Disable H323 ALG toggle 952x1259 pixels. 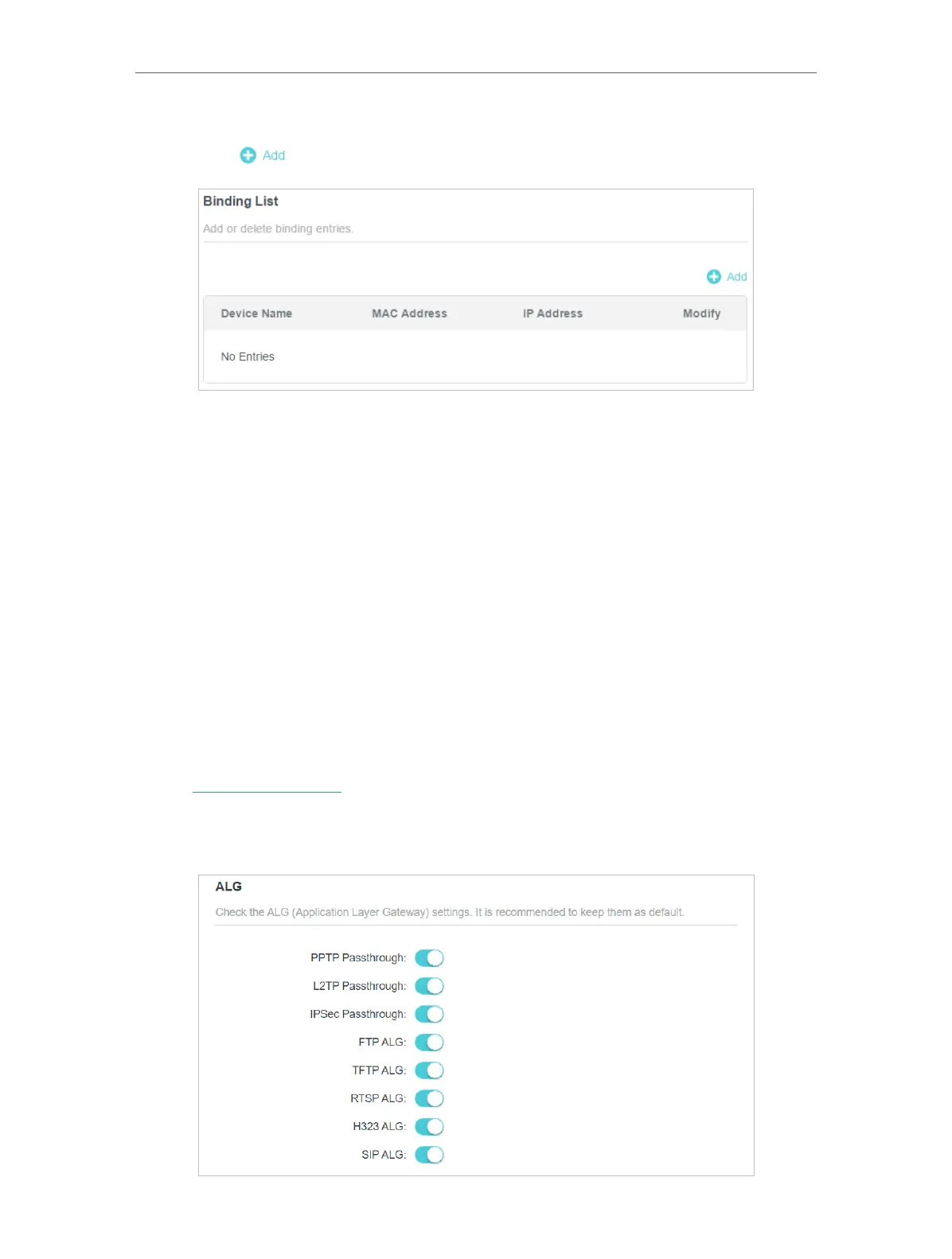tap(429, 1127)
